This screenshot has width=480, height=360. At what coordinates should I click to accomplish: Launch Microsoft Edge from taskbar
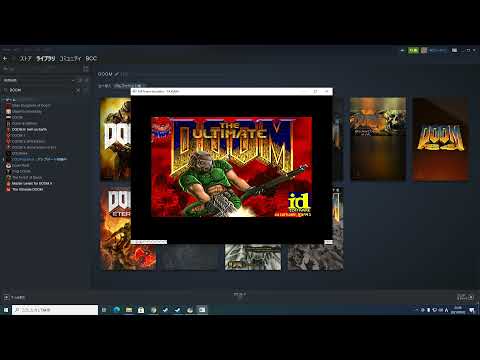coord(116,310)
